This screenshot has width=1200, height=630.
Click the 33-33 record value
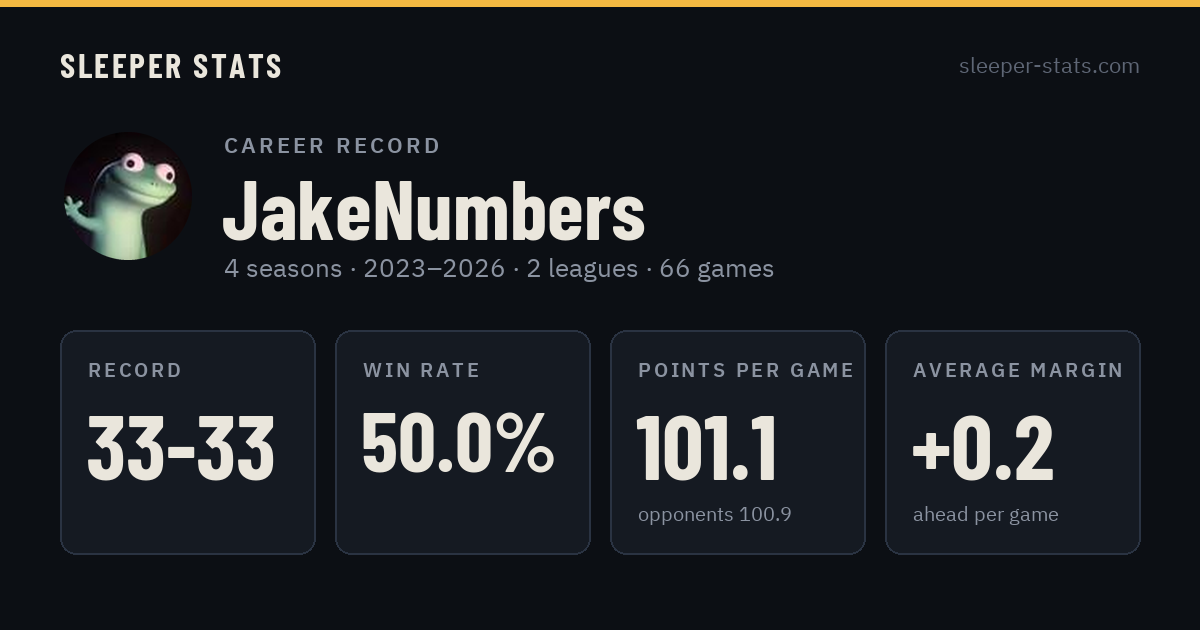181,448
